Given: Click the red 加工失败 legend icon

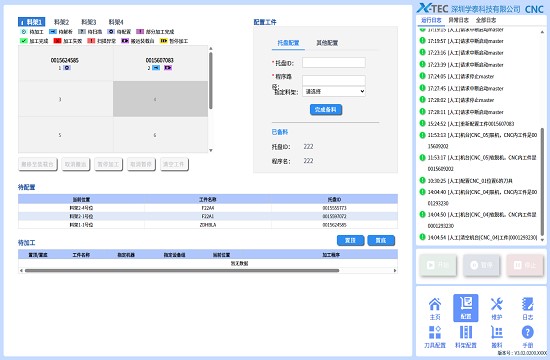Looking at the screenshot, I should click(57, 41).
